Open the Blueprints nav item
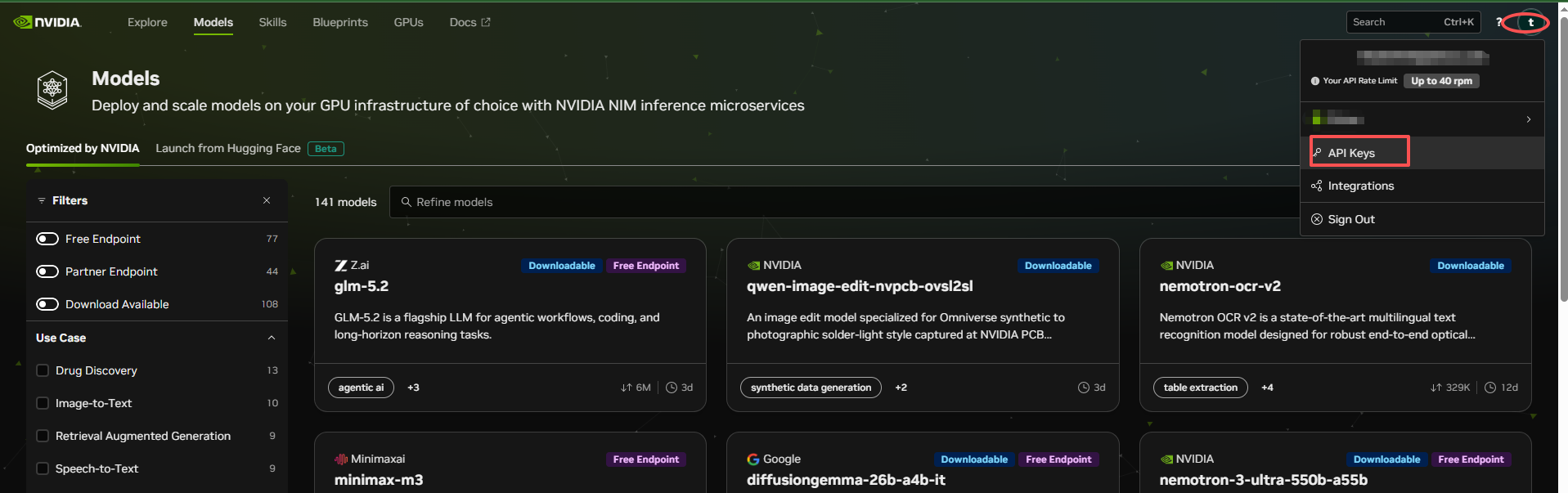This screenshot has width=1568, height=493. coord(340,22)
